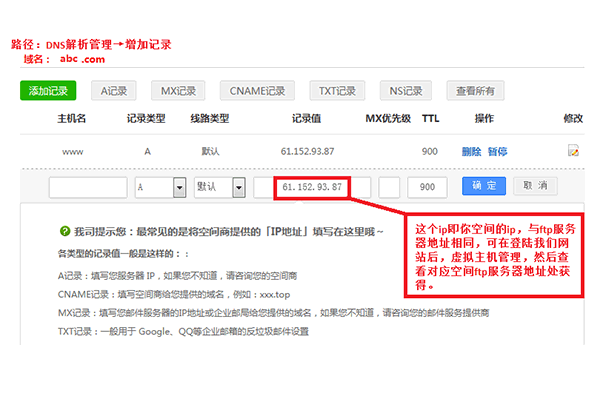Focus the MX优先级 input box
The image size is (600, 400).
tap(390, 187)
